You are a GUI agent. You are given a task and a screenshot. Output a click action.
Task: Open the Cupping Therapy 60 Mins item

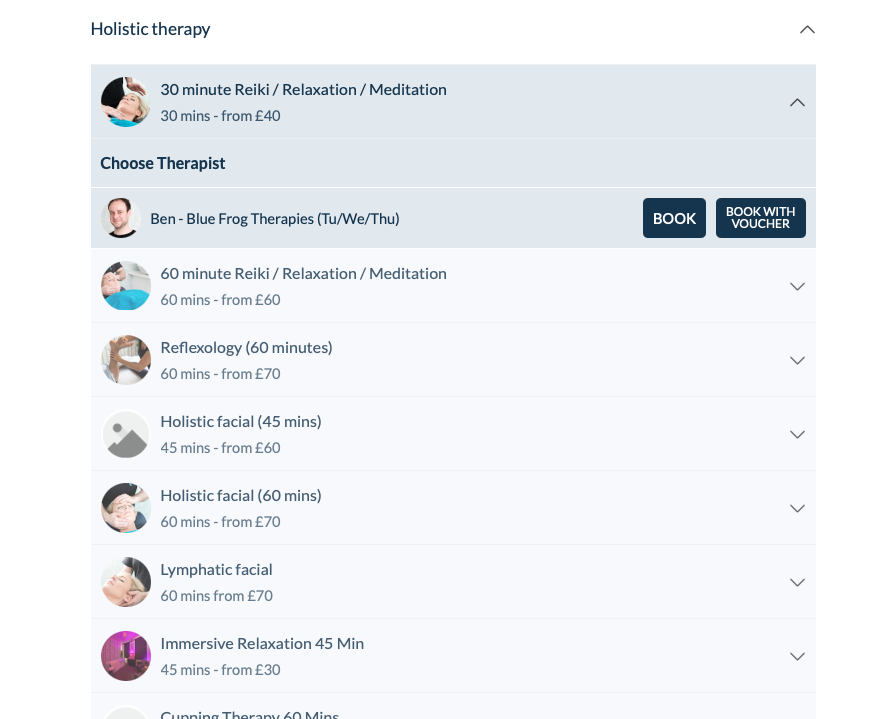(x=453, y=709)
